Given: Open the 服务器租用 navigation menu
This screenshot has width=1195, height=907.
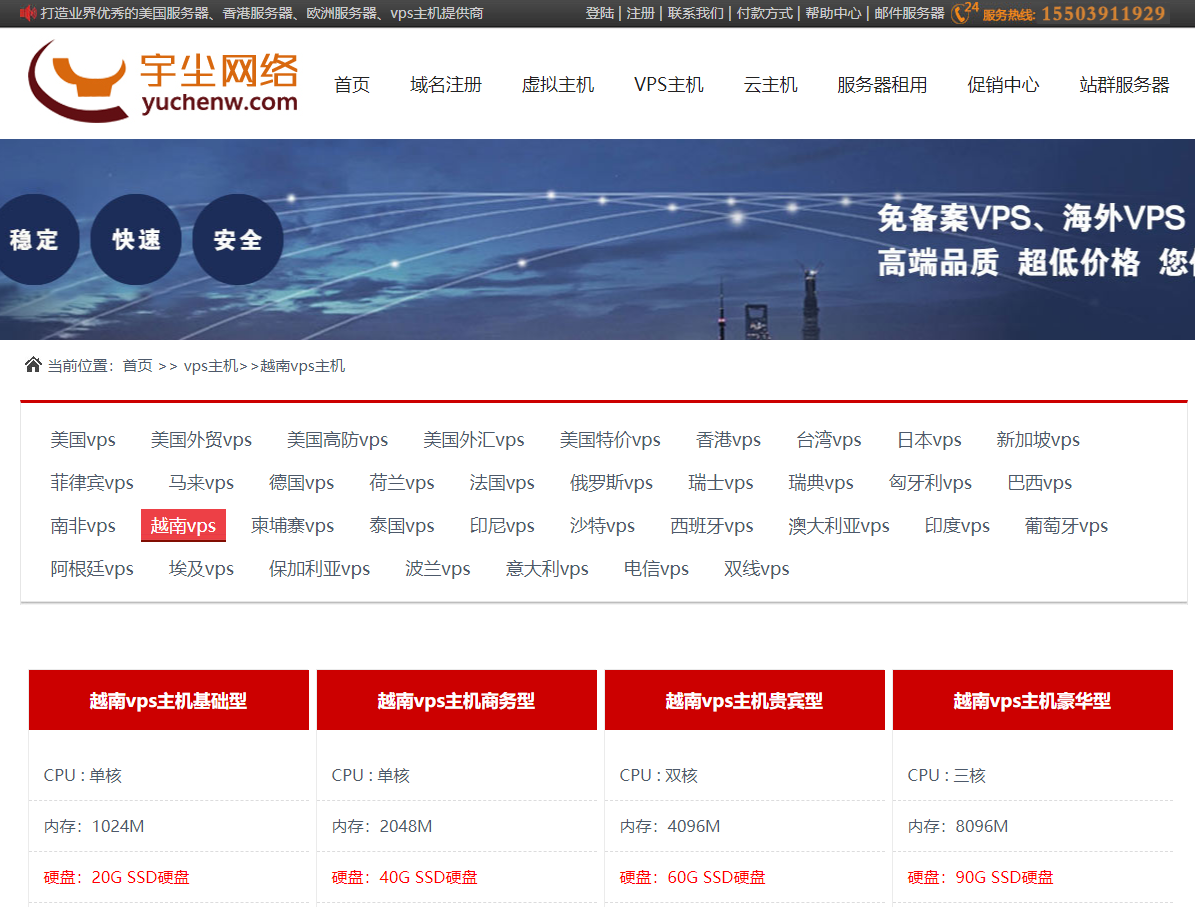Looking at the screenshot, I should click(x=882, y=85).
